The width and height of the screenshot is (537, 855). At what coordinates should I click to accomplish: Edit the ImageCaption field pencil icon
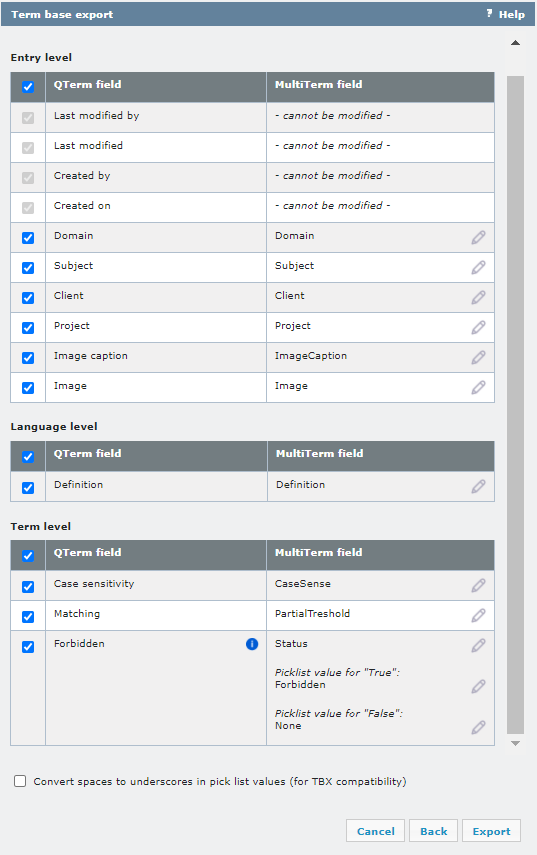[x=479, y=357]
